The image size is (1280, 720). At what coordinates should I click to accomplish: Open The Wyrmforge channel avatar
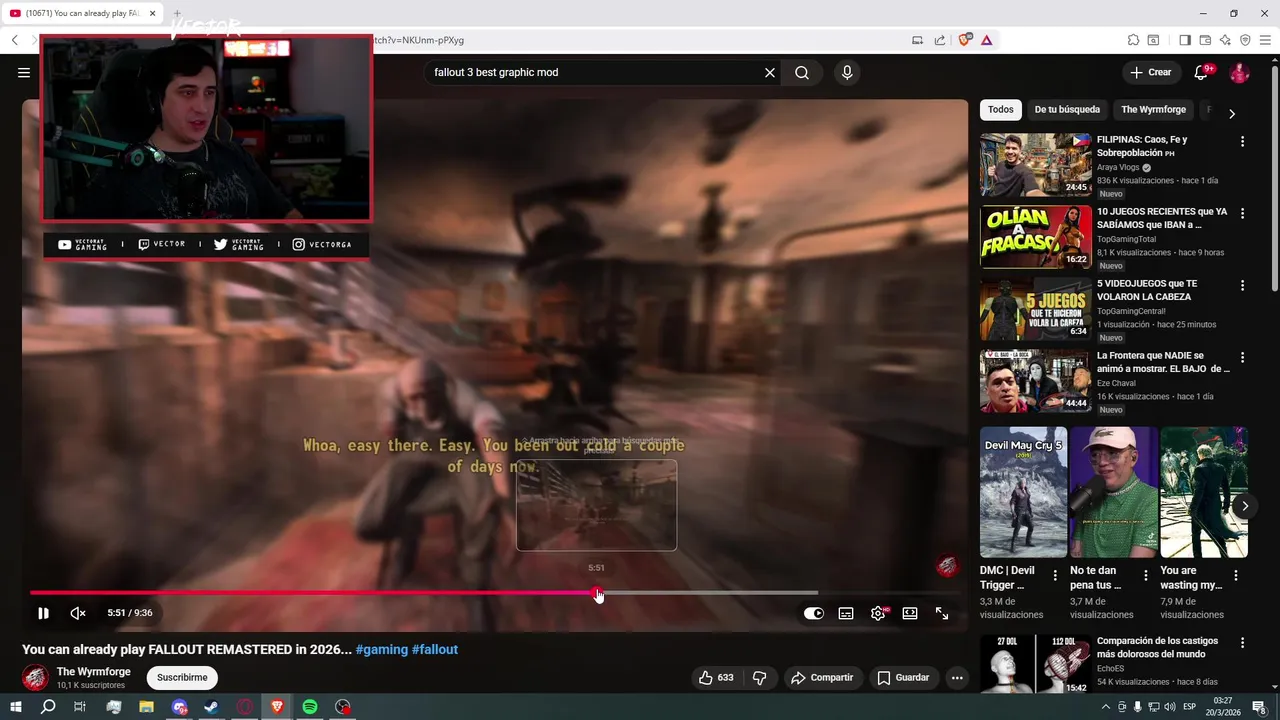[x=36, y=677]
